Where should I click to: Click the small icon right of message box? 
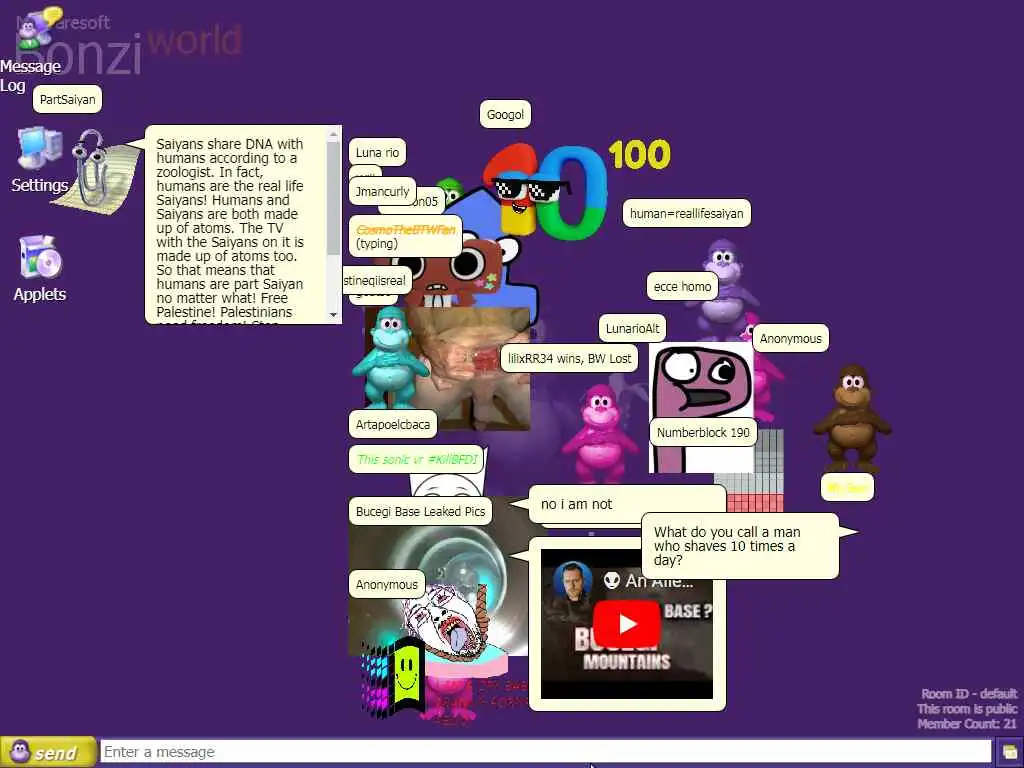coord(1010,754)
